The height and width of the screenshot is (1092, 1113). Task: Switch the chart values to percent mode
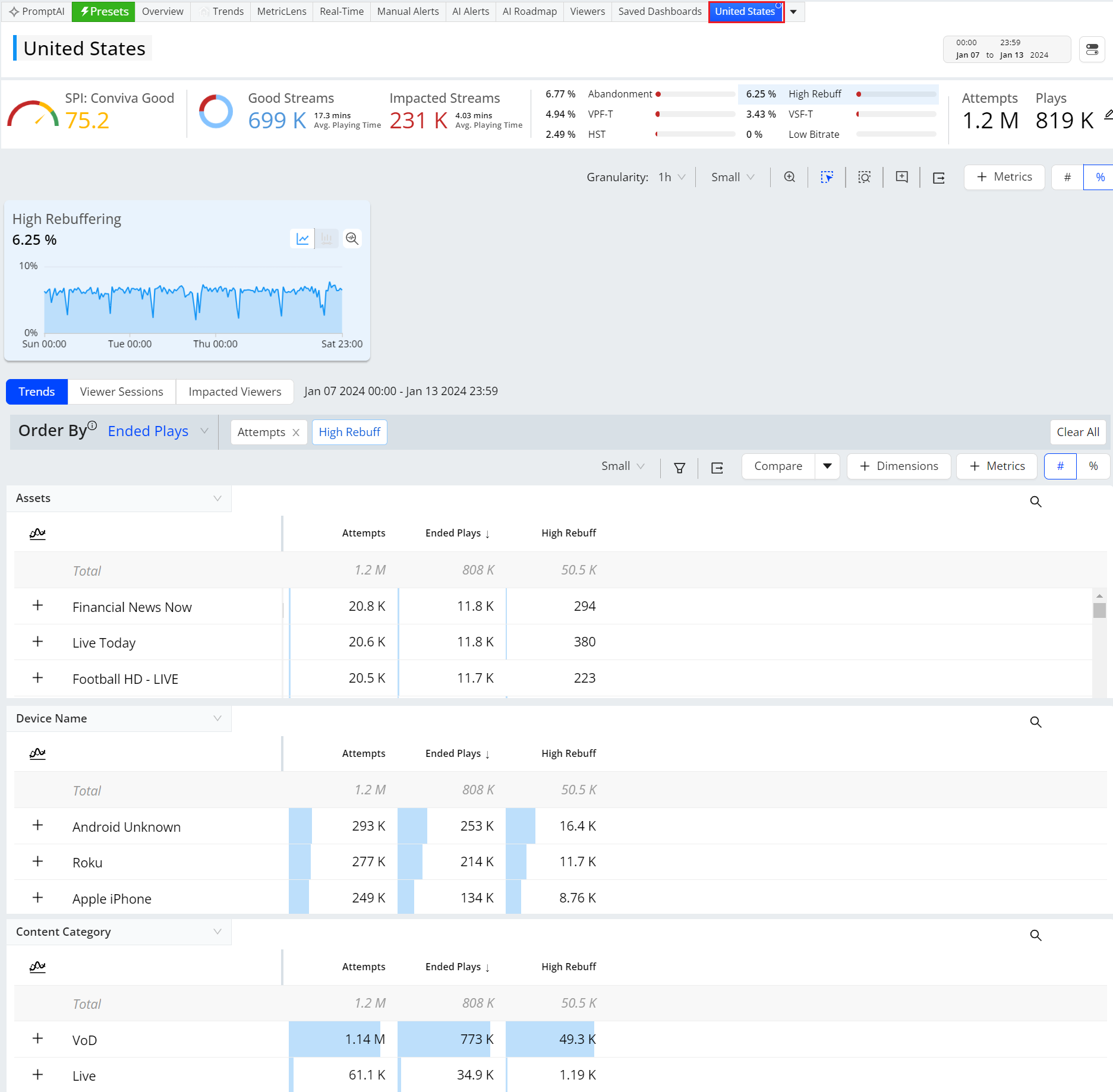(1100, 178)
